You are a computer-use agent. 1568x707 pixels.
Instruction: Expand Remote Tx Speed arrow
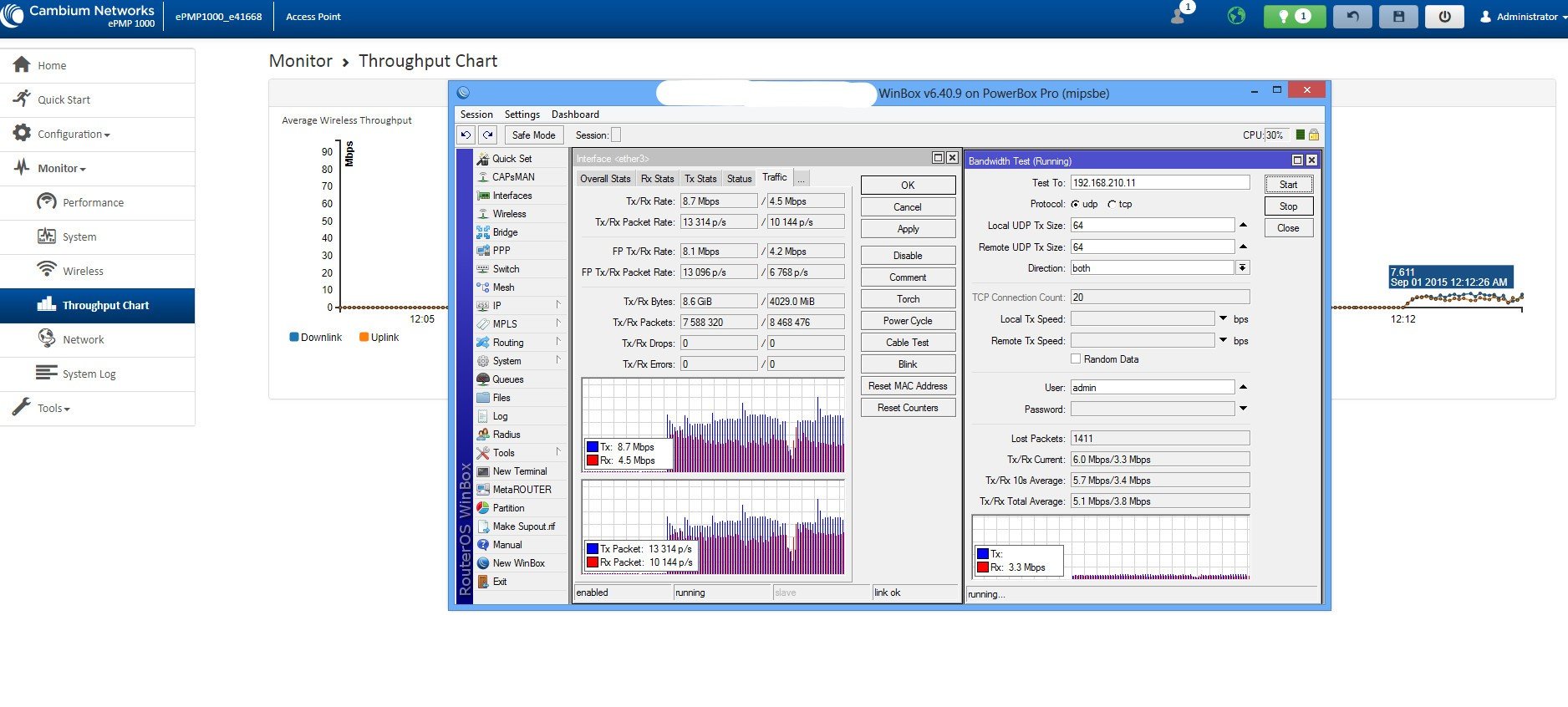(1224, 340)
